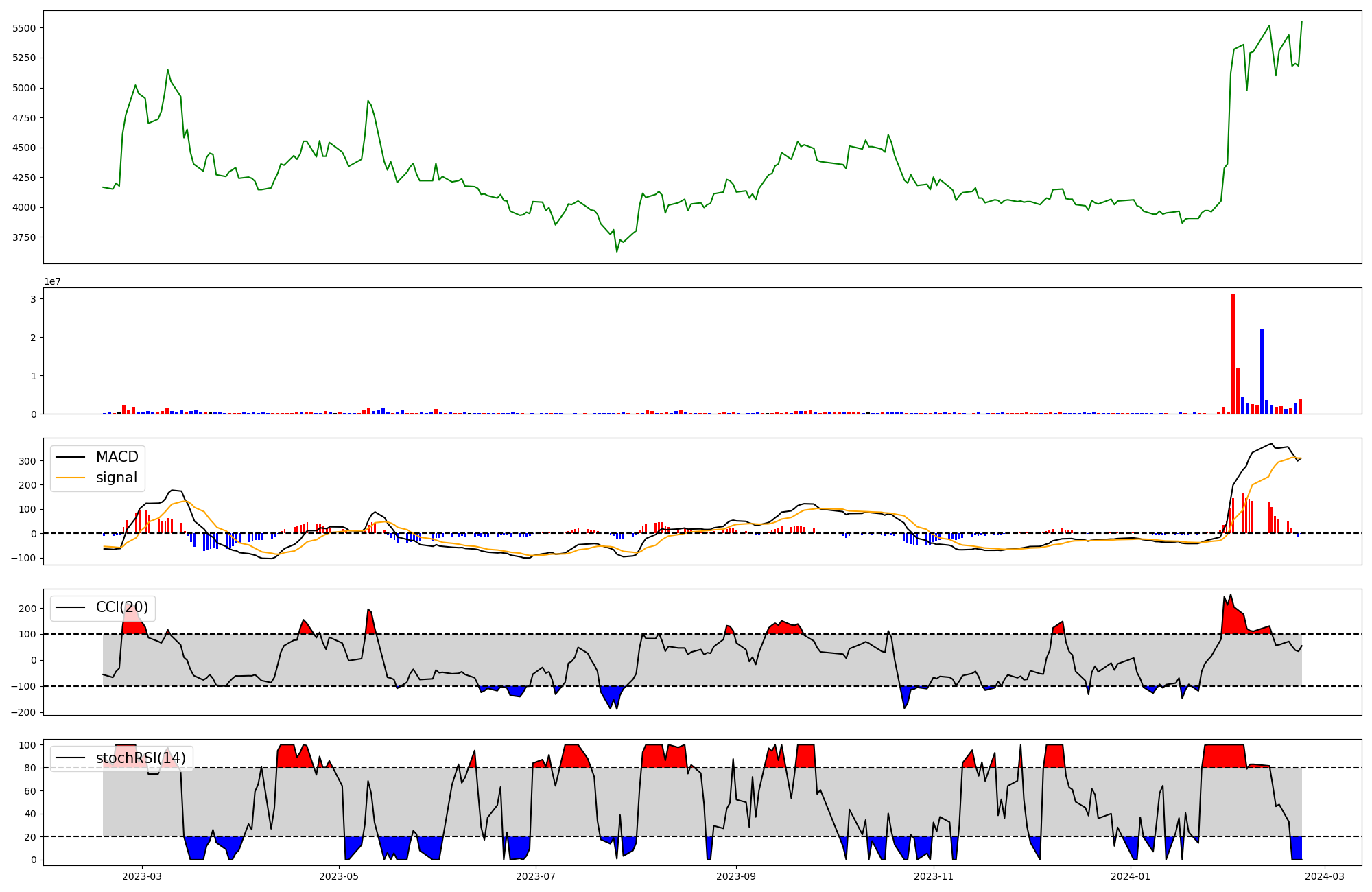Click the tallest red volume bar
The image size is (1372, 892).
(x=1233, y=353)
